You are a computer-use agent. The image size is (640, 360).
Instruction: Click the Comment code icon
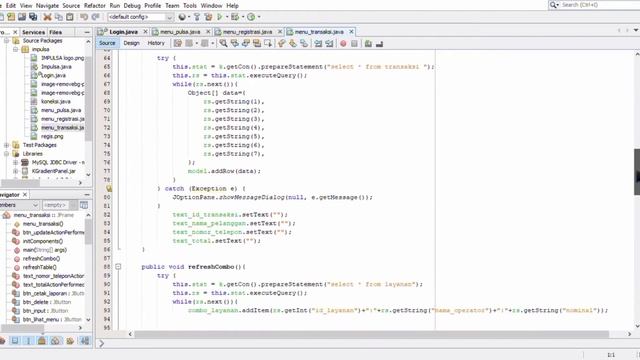click(368, 43)
